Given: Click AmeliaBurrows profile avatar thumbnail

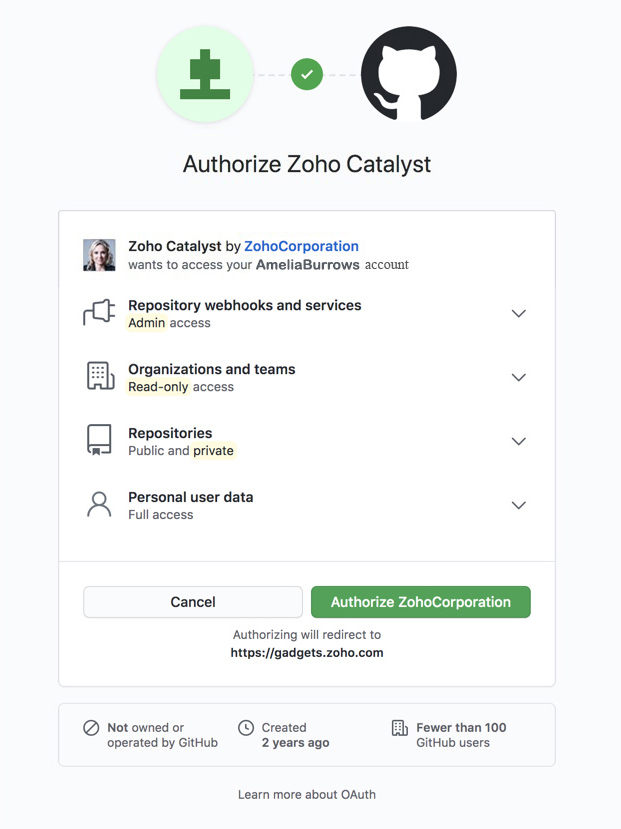Looking at the screenshot, I should (x=98, y=255).
